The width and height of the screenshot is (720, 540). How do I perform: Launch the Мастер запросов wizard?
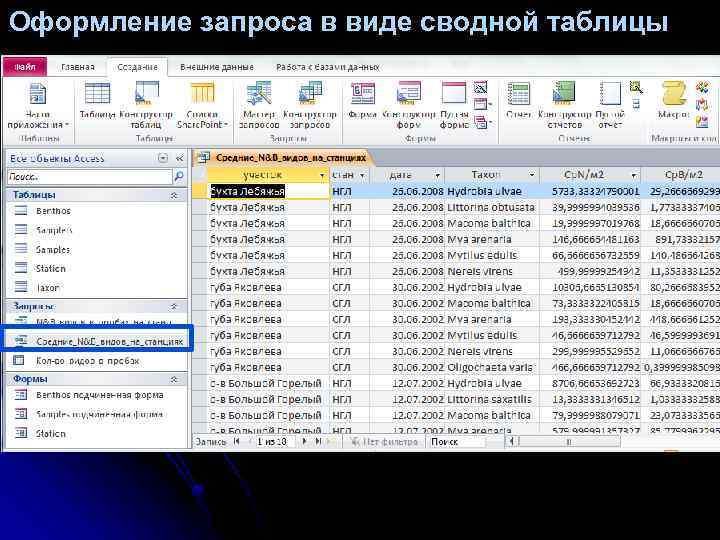point(259,106)
